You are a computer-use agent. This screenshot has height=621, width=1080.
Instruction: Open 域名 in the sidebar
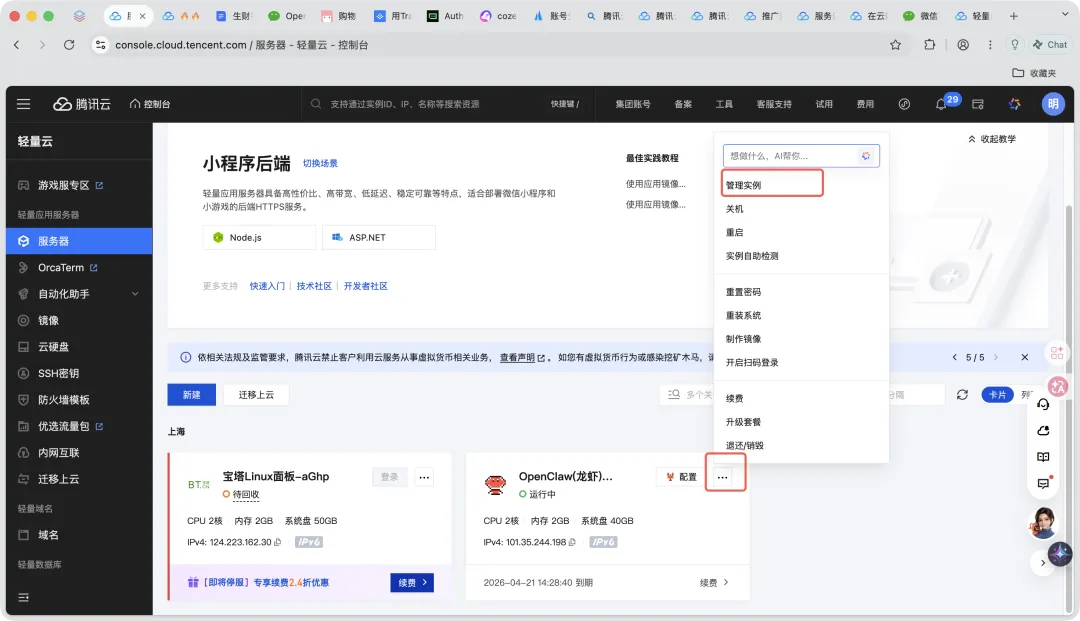click(x=48, y=535)
